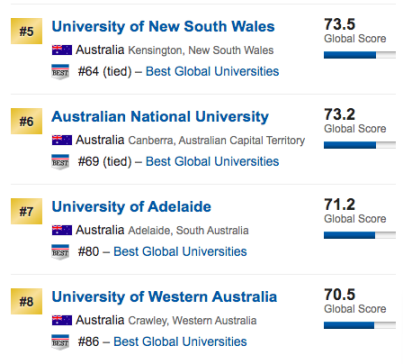This screenshot has height=364, width=403.
Task: Click the BEST badge icon next to #64 (tied)
Action: coord(60,72)
